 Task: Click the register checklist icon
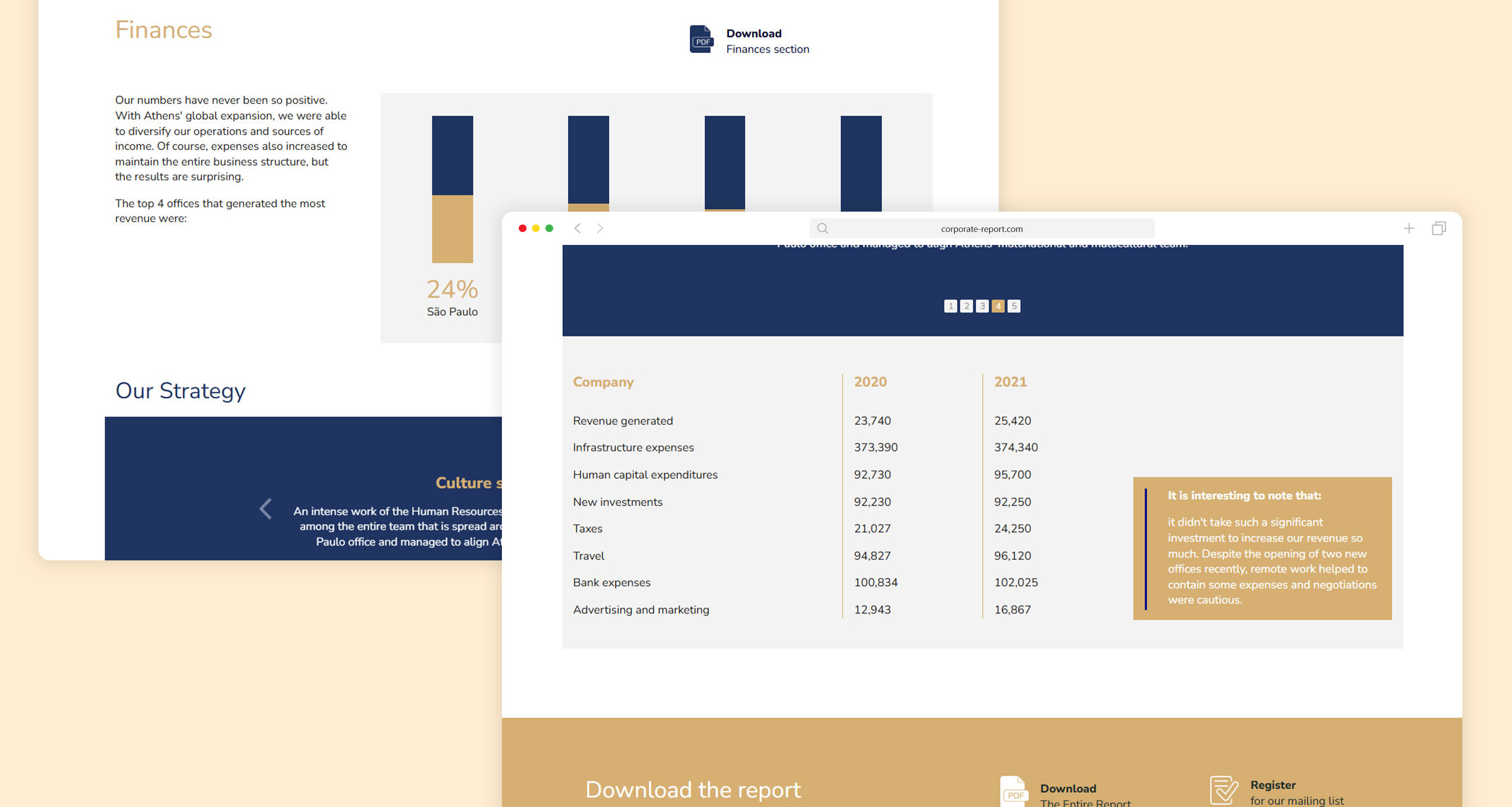coord(1223,790)
